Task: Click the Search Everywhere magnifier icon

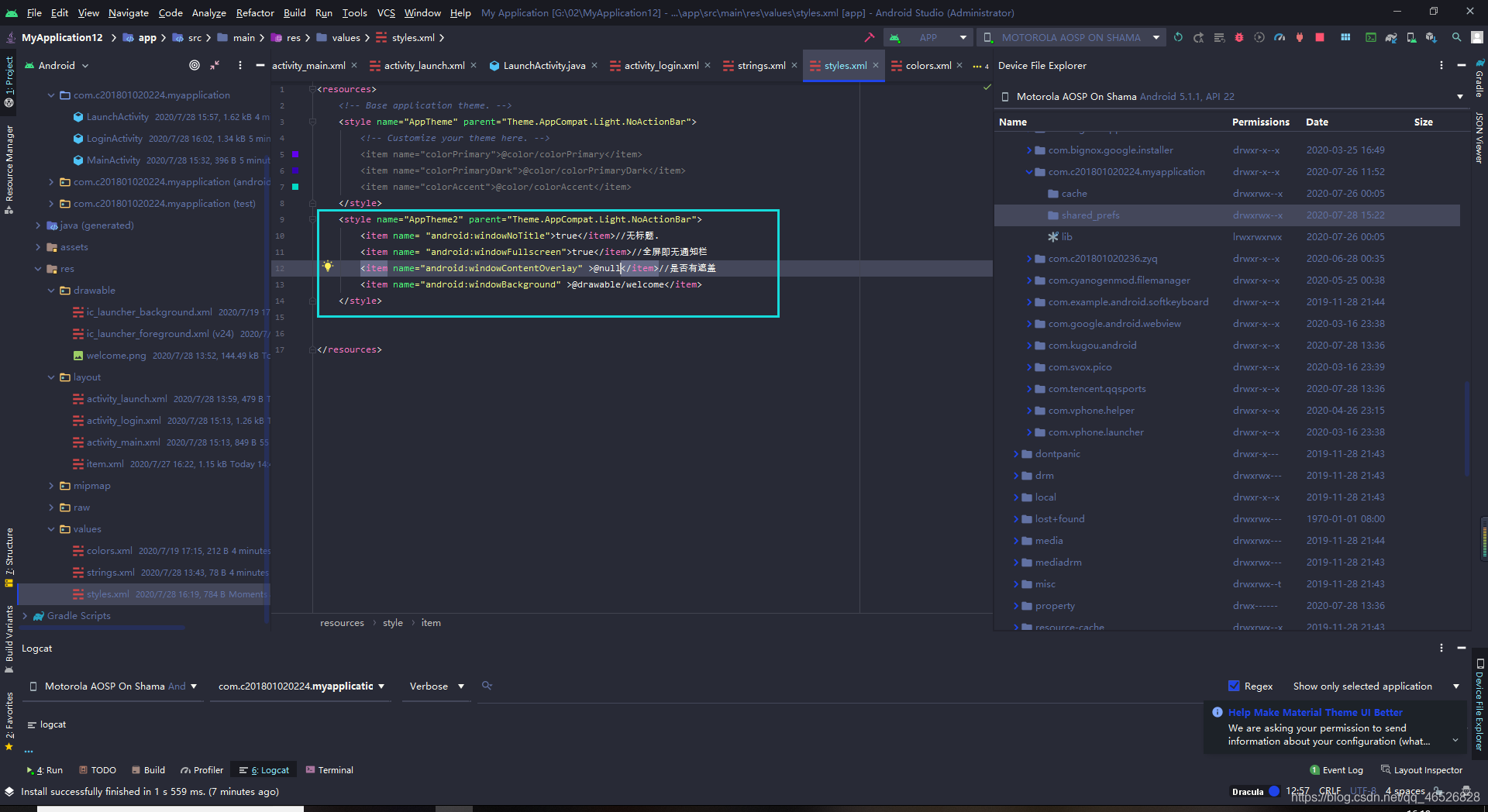Action: [x=1456, y=37]
